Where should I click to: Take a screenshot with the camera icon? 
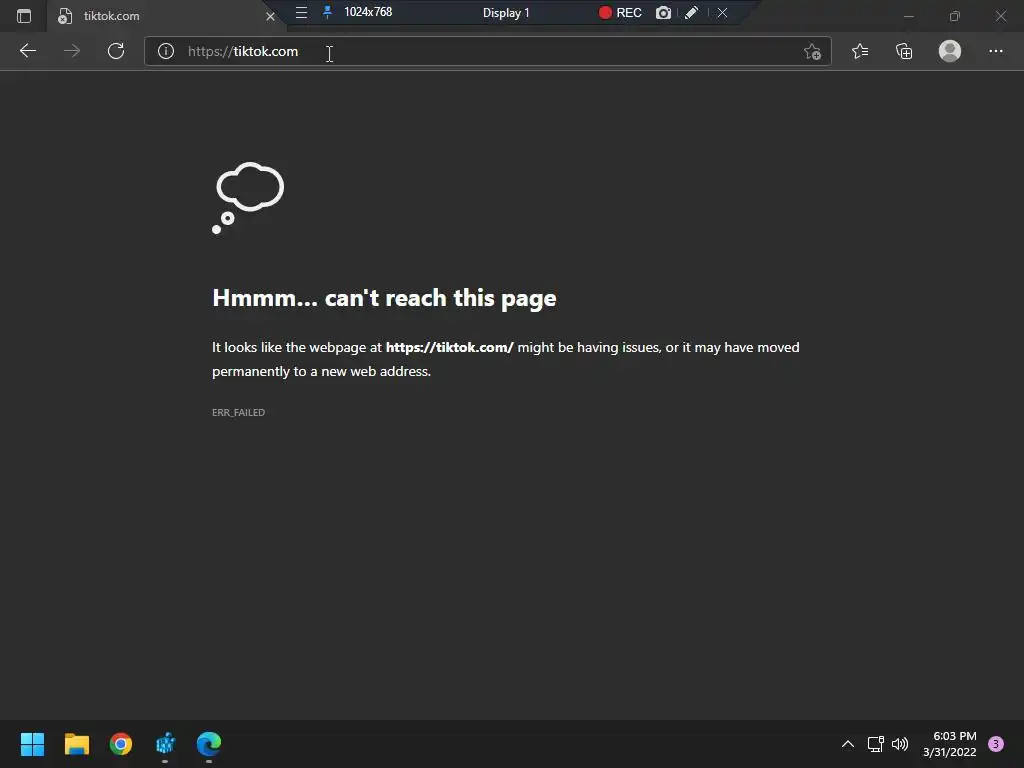663,13
